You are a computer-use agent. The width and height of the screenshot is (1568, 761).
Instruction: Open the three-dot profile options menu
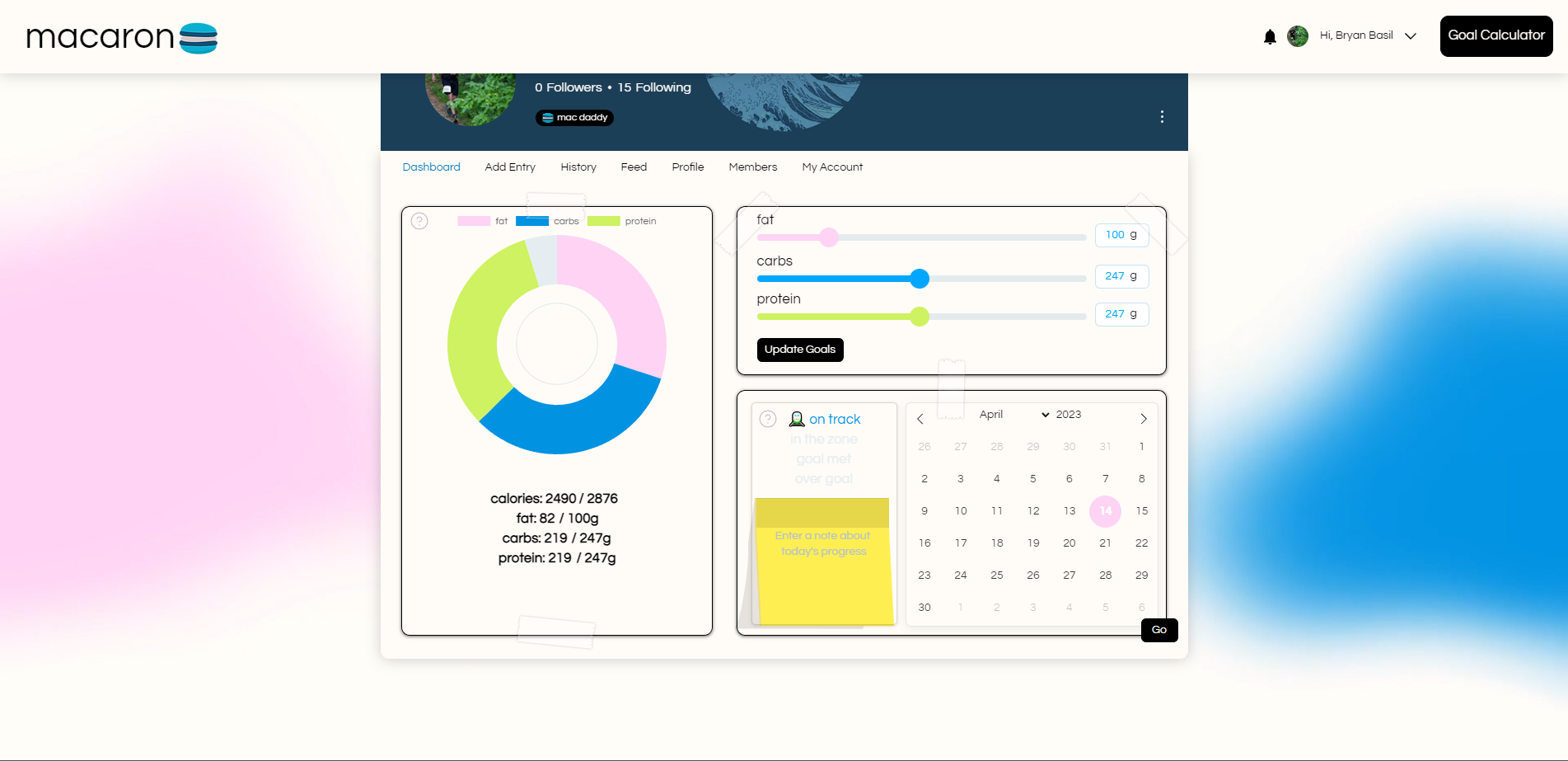(1162, 117)
